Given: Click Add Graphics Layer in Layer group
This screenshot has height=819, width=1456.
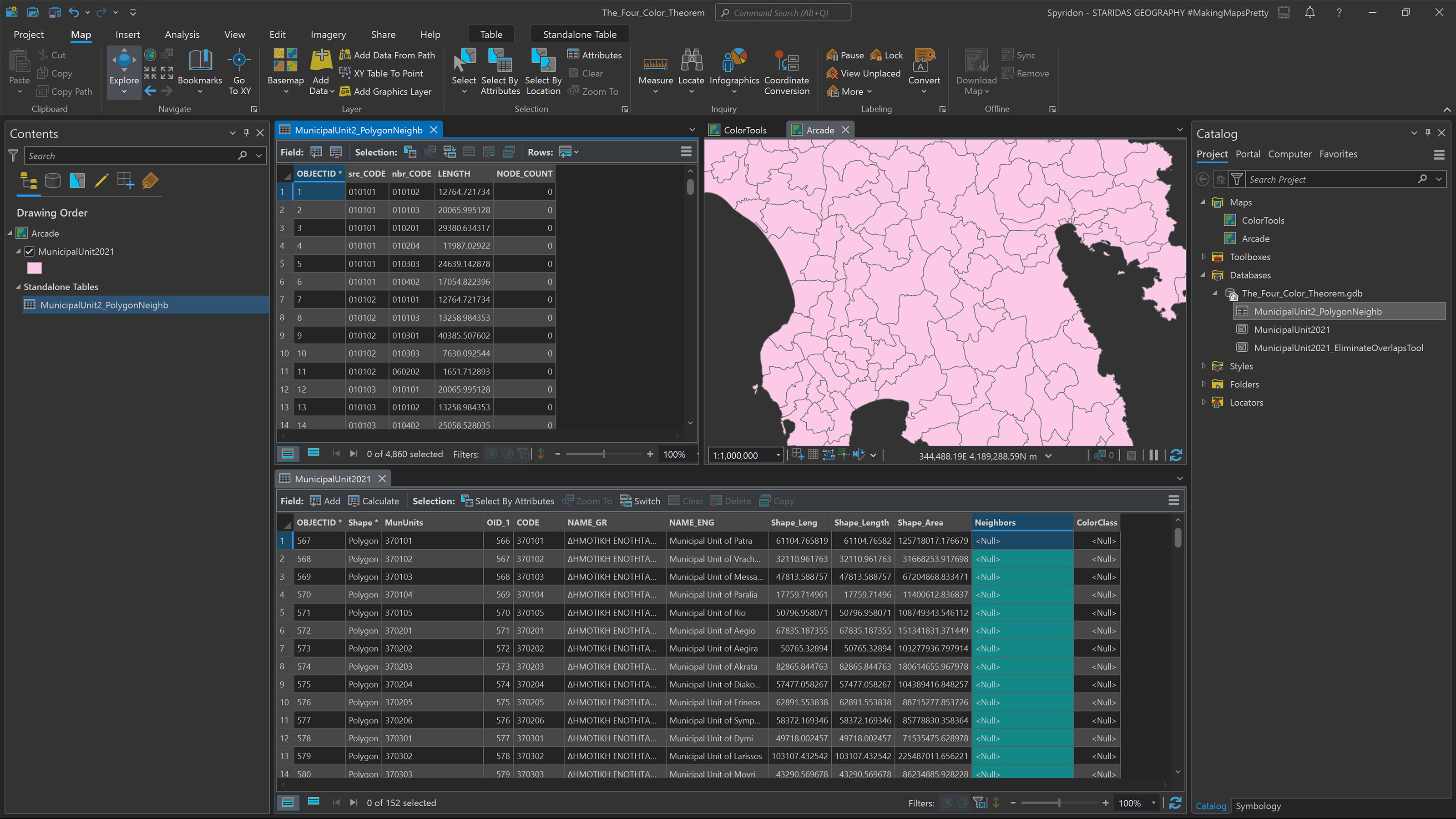Looking at the screenshot, I should point(388,91).
